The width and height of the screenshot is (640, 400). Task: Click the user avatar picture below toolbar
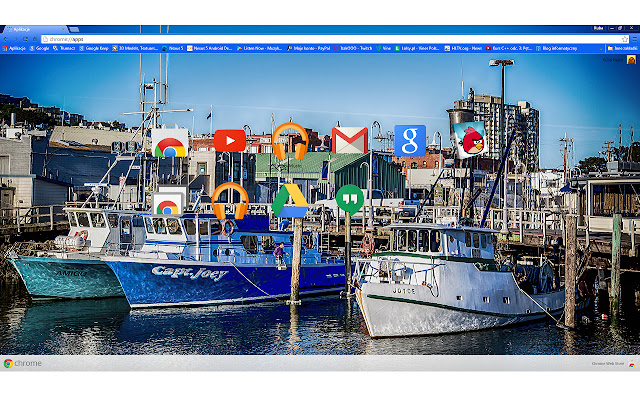pos(631,60)
